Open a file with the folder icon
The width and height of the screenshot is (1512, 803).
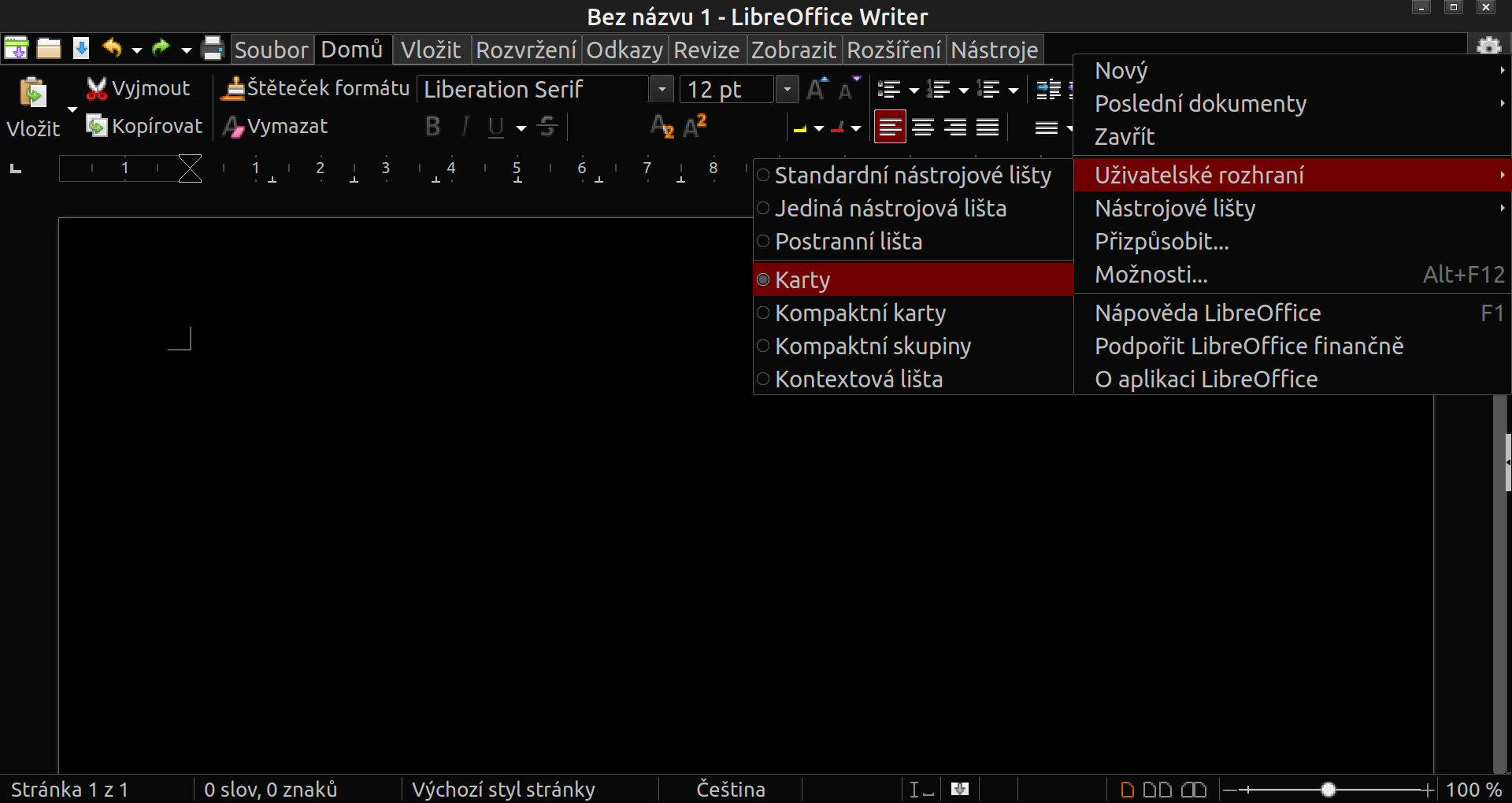pyautogui.click(x=49, y=49)
